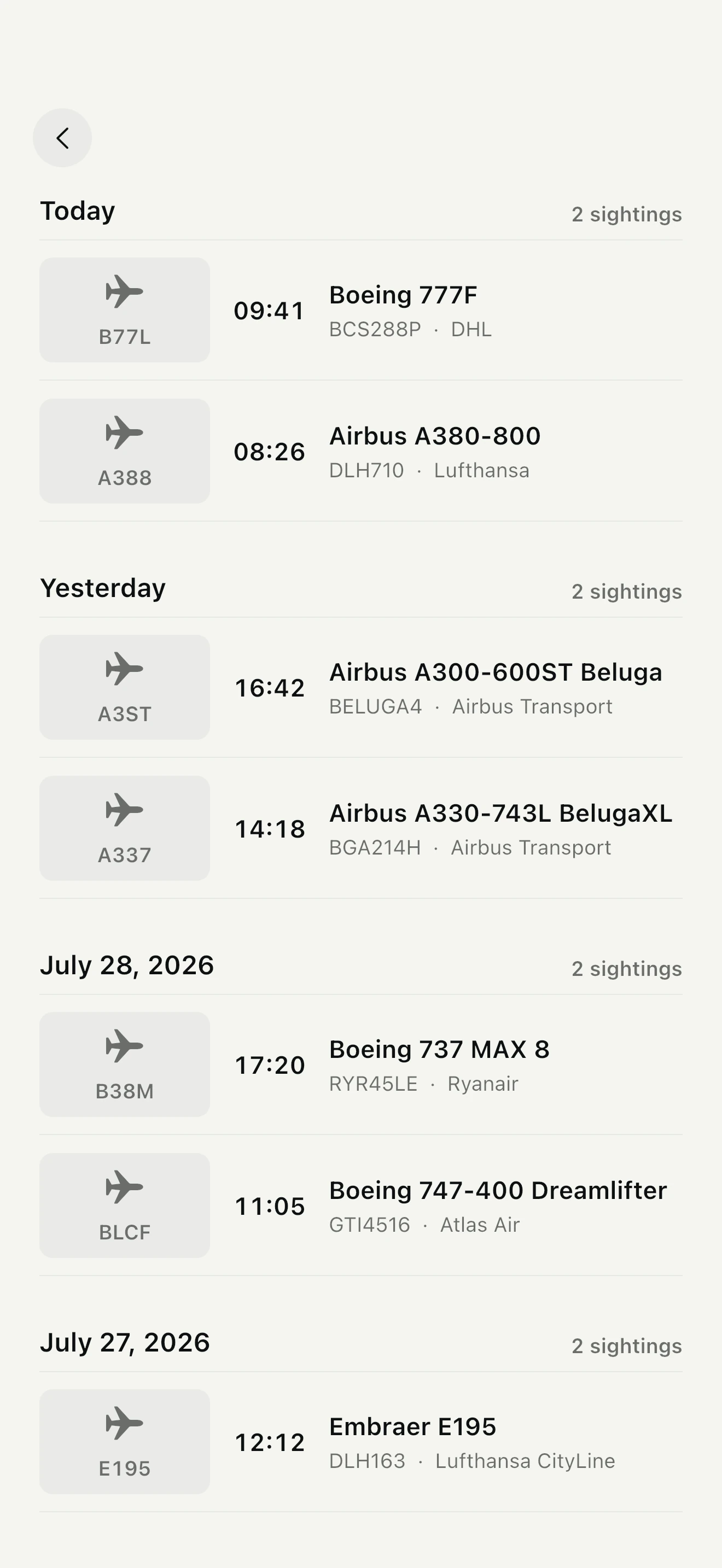Tap the B77L aircraft thumbnail
Screen dimensions: 722x1568
coord(125,310)
